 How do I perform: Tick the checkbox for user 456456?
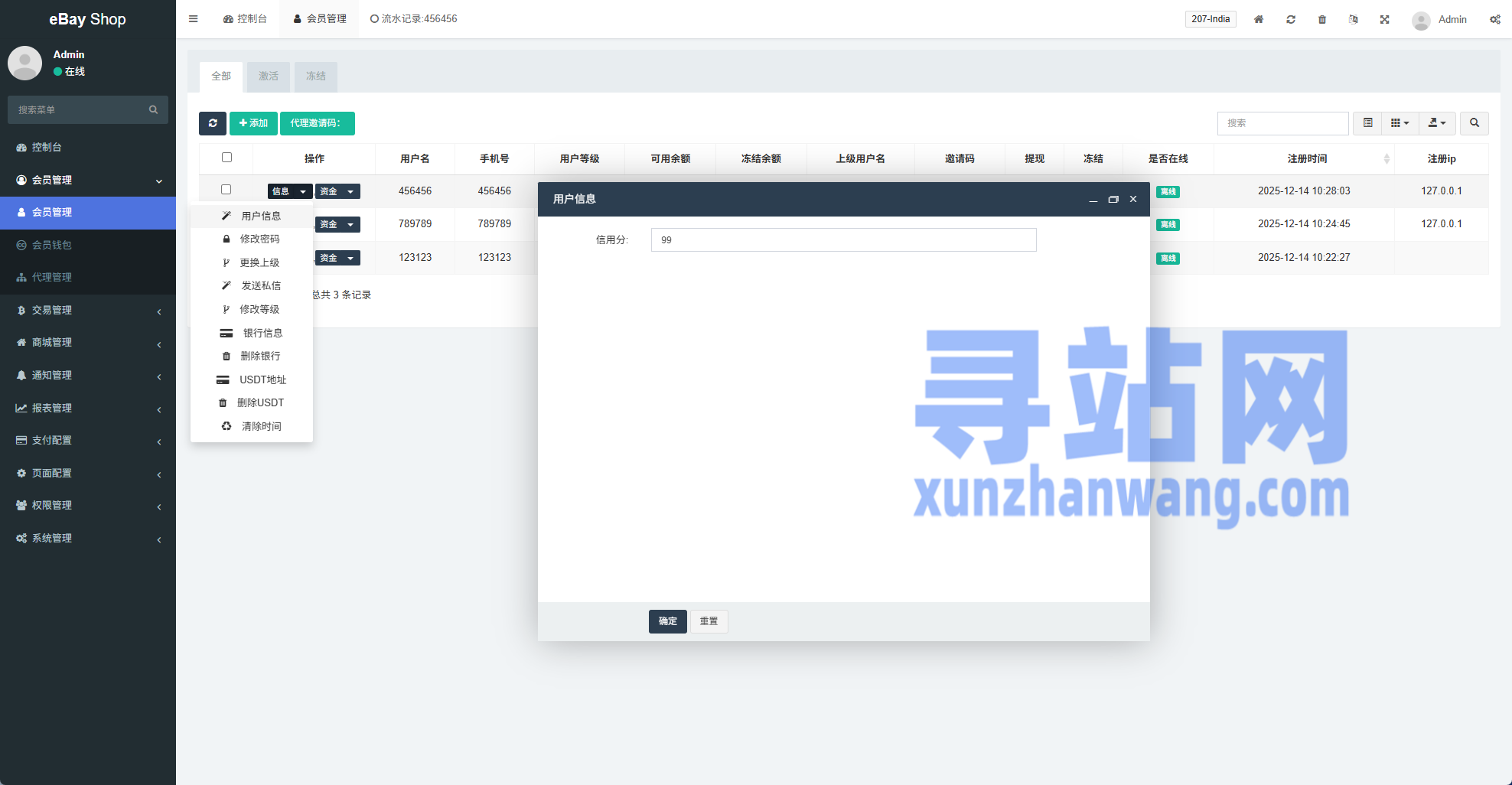(x=226, y=190)
